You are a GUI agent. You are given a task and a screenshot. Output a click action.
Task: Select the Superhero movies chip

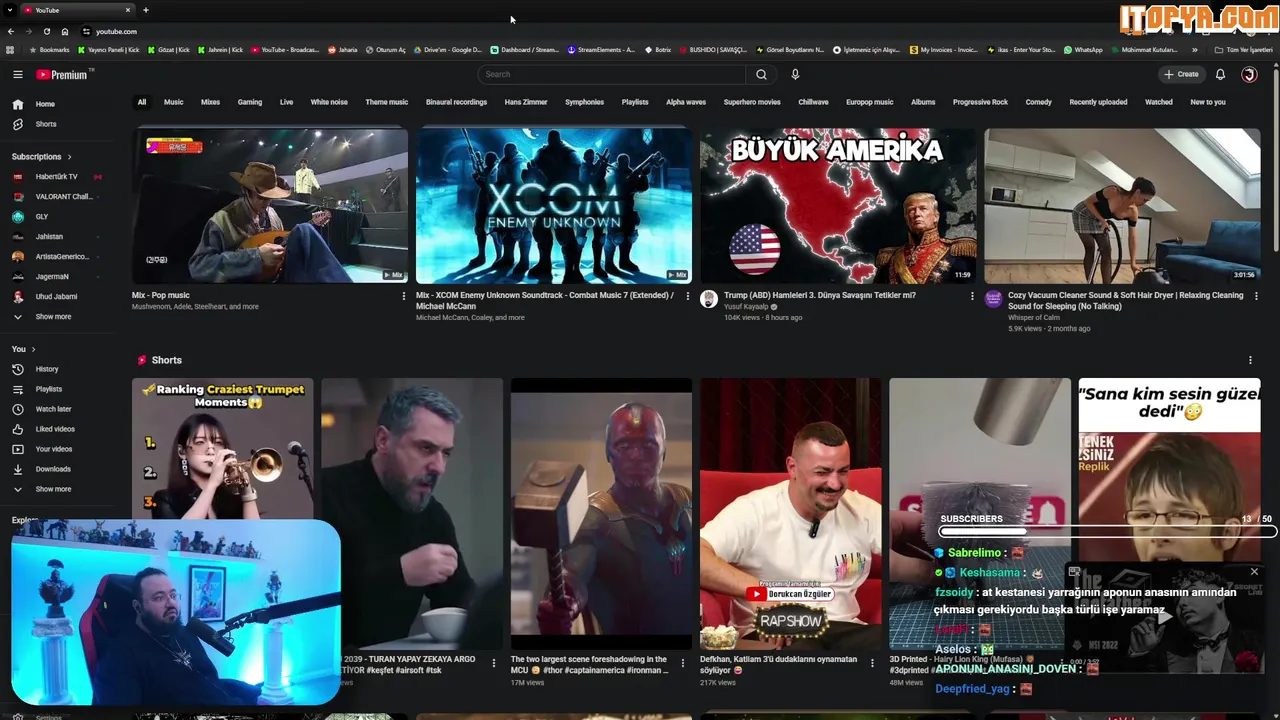coord(752,102)
